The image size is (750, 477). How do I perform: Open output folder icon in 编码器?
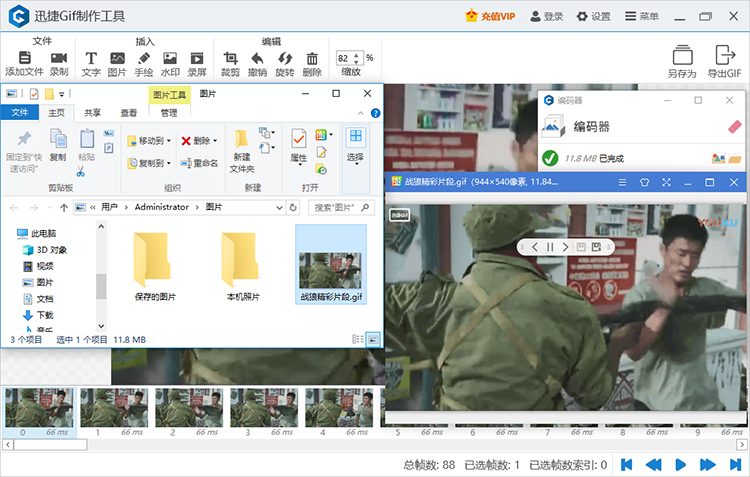(735, 158)
